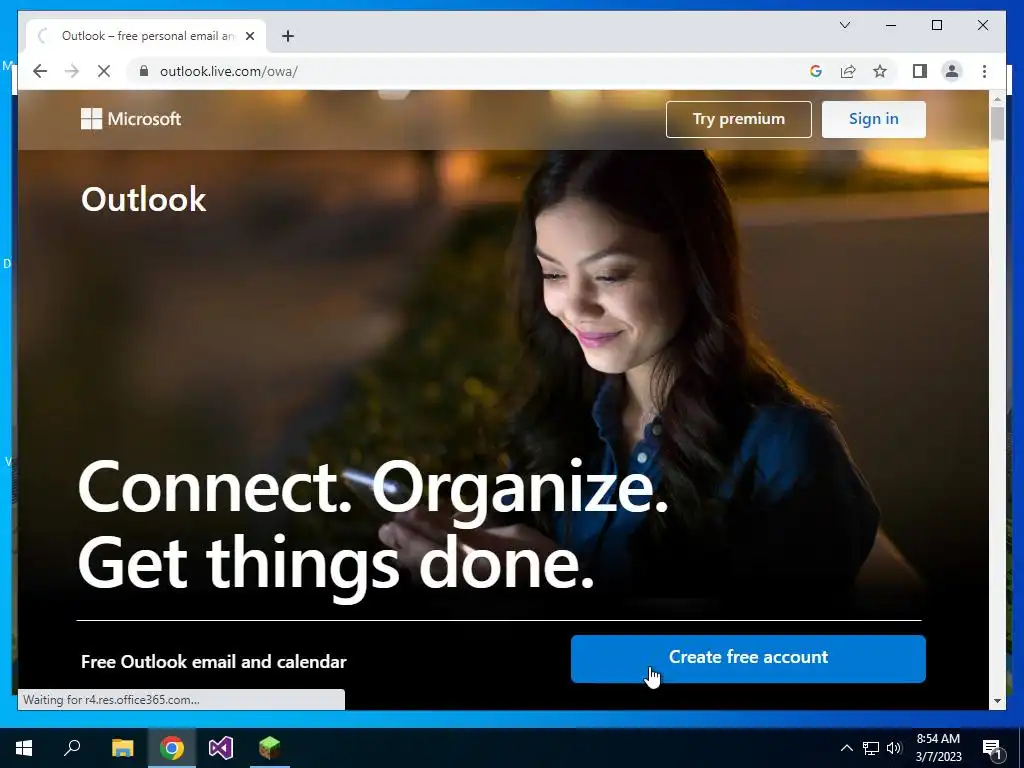The height and width of the screenshot is (768, 1024).
Task: Close the Outlook tab
Action: [x=249, y=36]
